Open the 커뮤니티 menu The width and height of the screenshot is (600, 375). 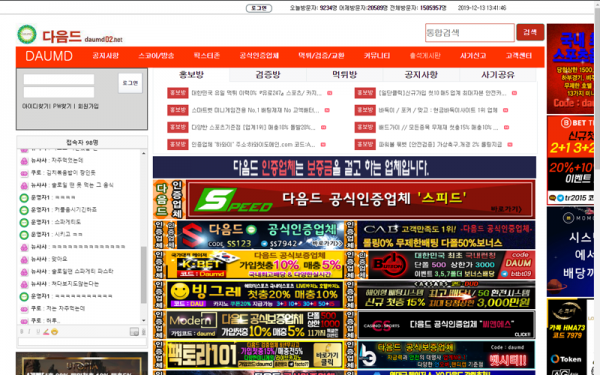click(x=377, y=56)
